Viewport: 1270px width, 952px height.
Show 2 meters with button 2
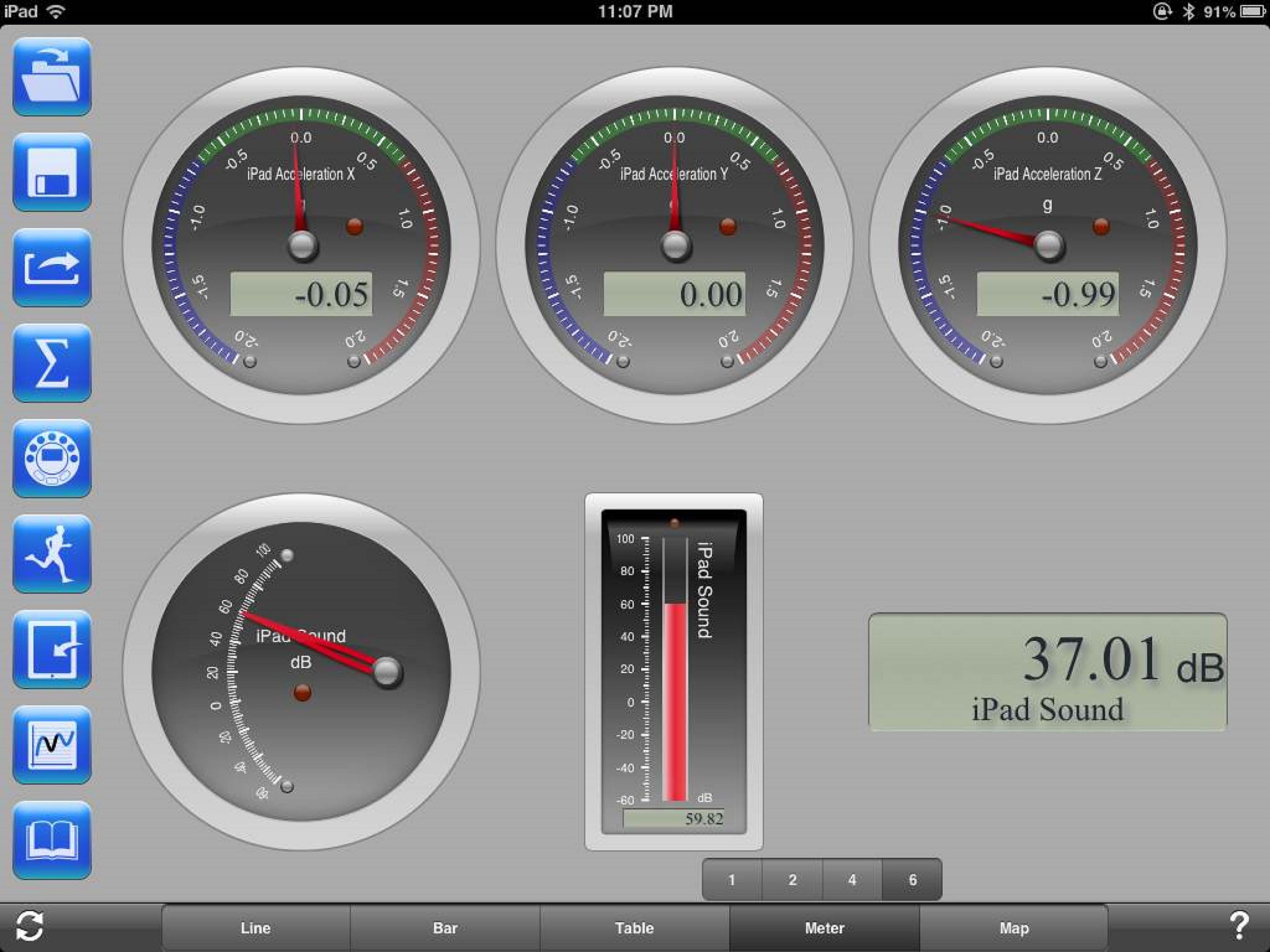click(792, 880)
